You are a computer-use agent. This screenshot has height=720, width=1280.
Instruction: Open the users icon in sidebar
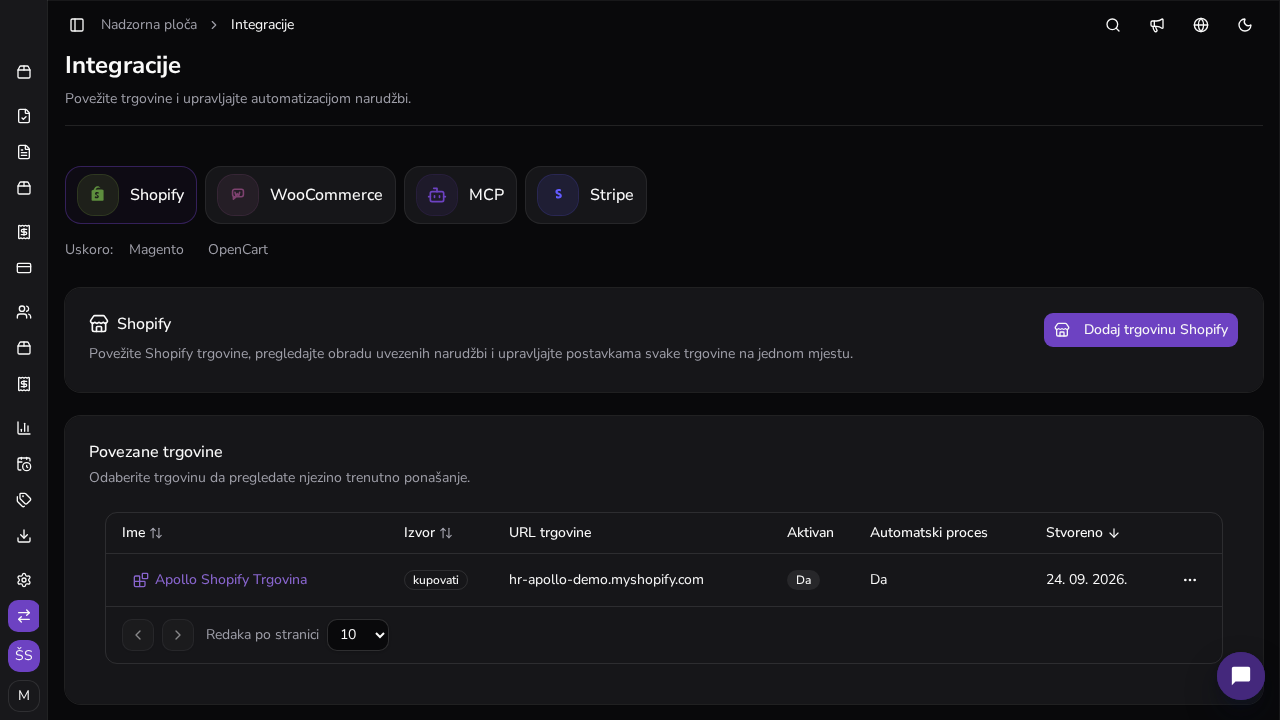click(x=24, y=312)
